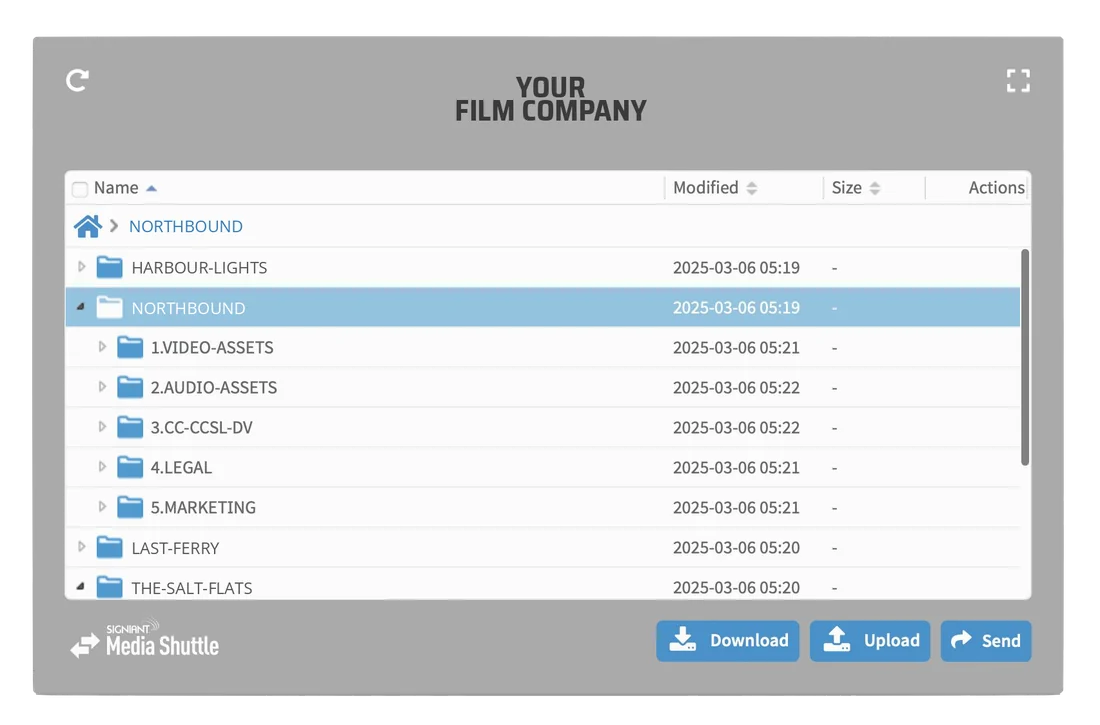The width and height of the screenshot is (1100, 725).
Task: Select the 2.AUDIO-ASSETS row name
Action: click(x=214, y=388)
